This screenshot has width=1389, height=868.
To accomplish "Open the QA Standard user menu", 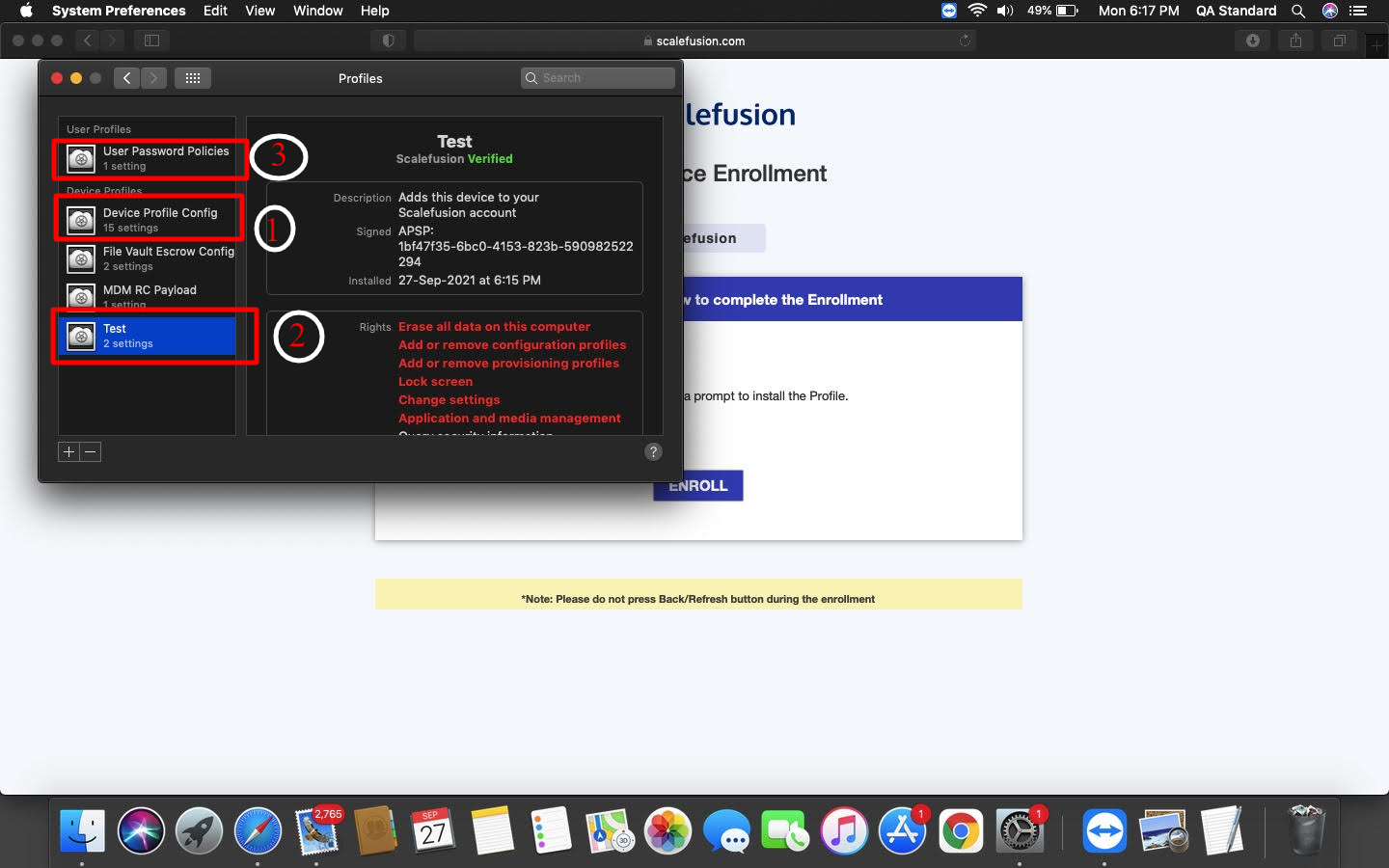I will pos(1236,11).
